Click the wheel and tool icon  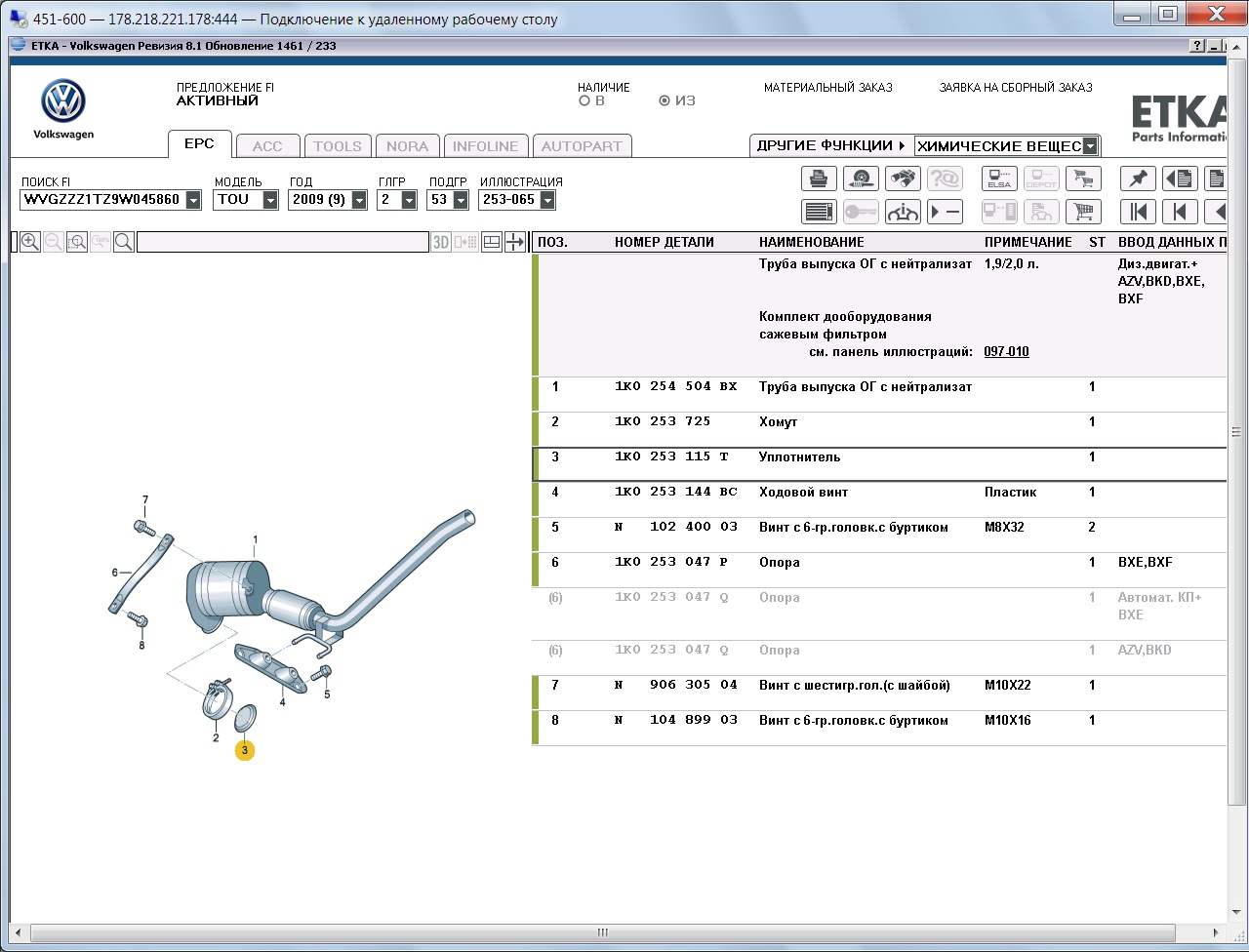(x=861, y=178)
